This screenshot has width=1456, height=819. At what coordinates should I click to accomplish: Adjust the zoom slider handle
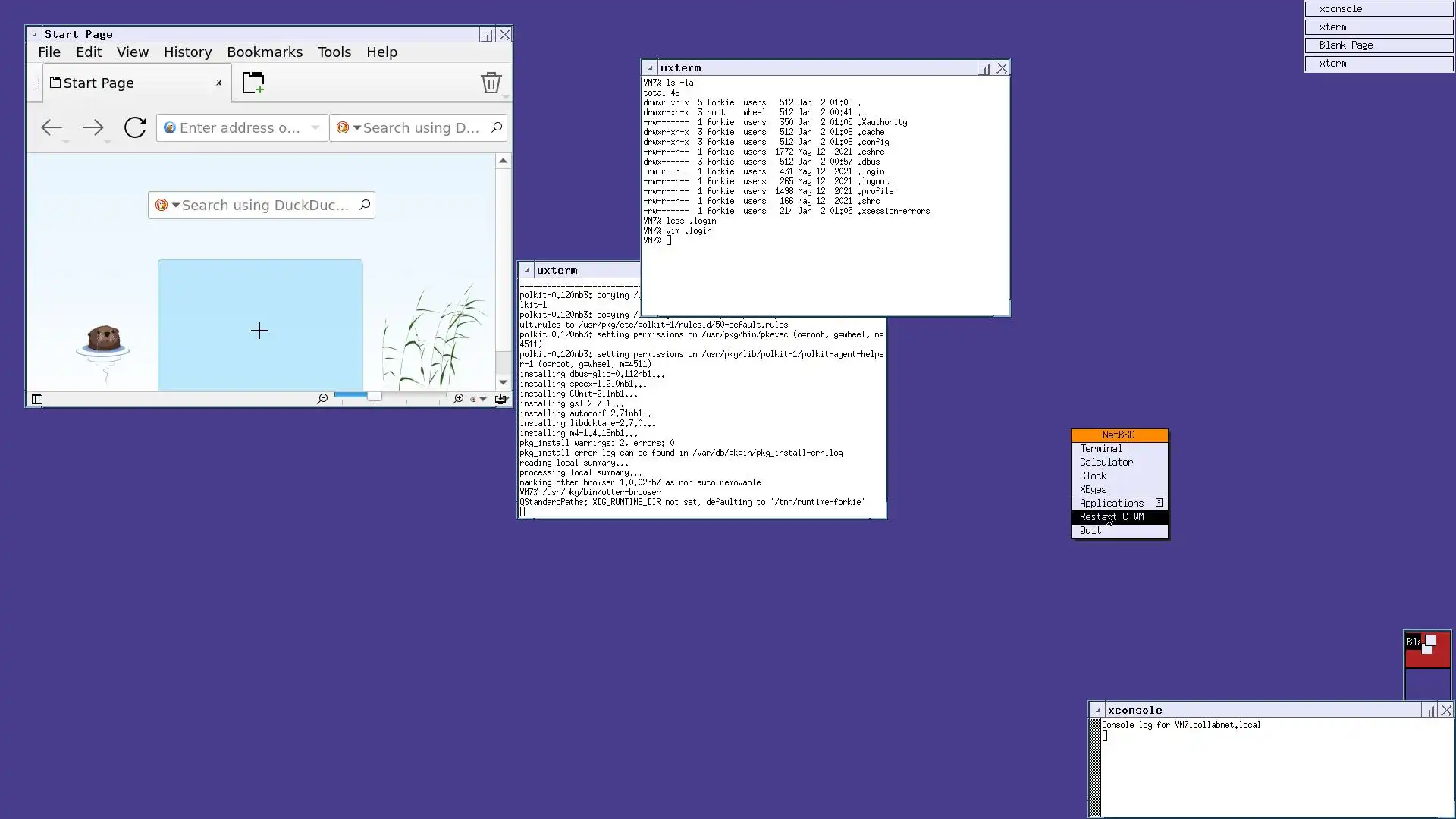[x=374, y=396]
